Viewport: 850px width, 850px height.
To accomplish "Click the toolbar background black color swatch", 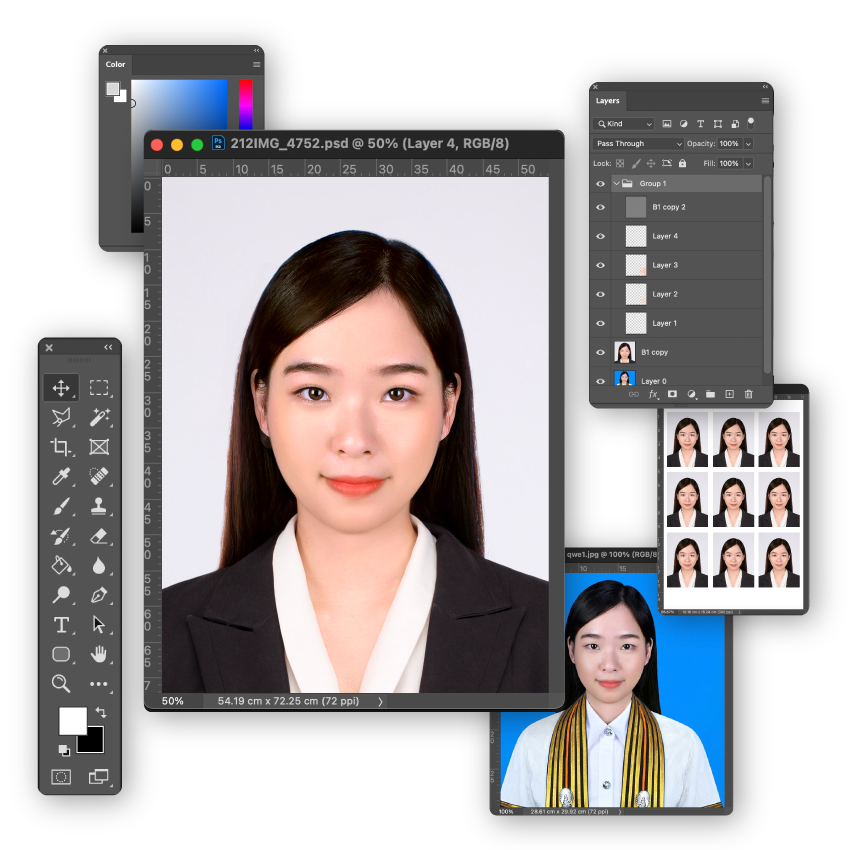I will pos(95,745).
